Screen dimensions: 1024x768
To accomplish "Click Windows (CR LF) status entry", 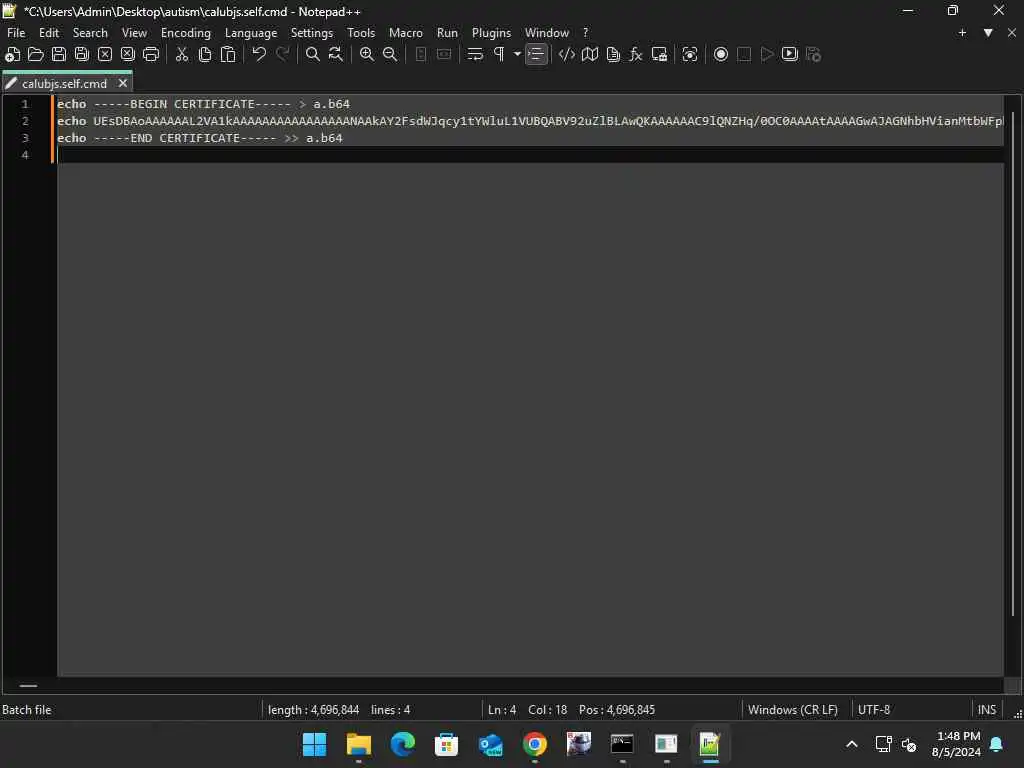I will click(793, 710).
